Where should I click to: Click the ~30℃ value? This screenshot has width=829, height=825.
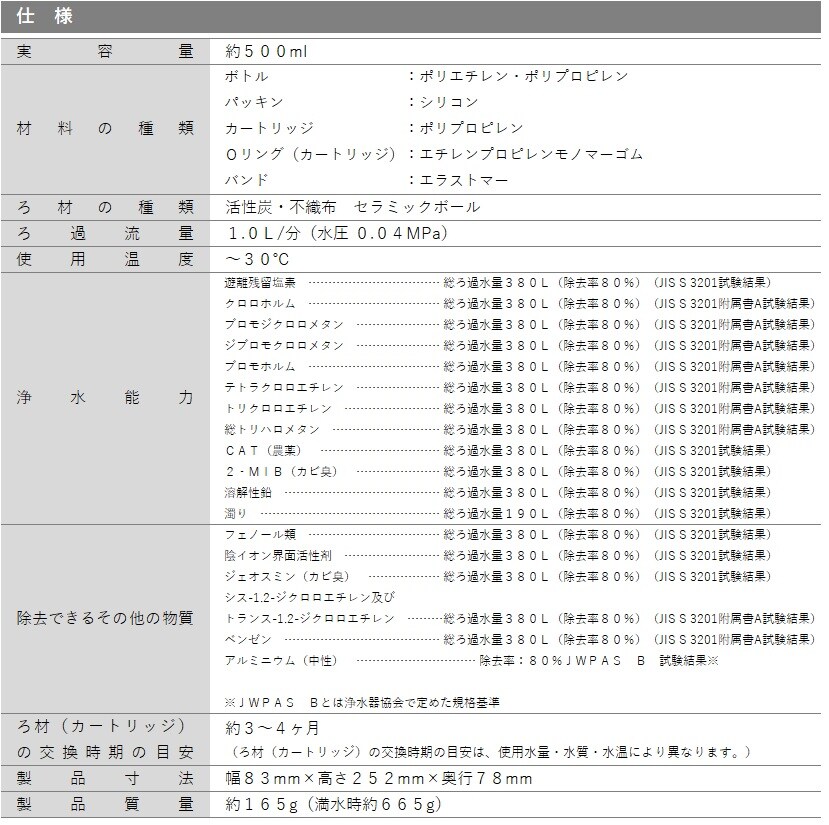(x=257, y=259)
